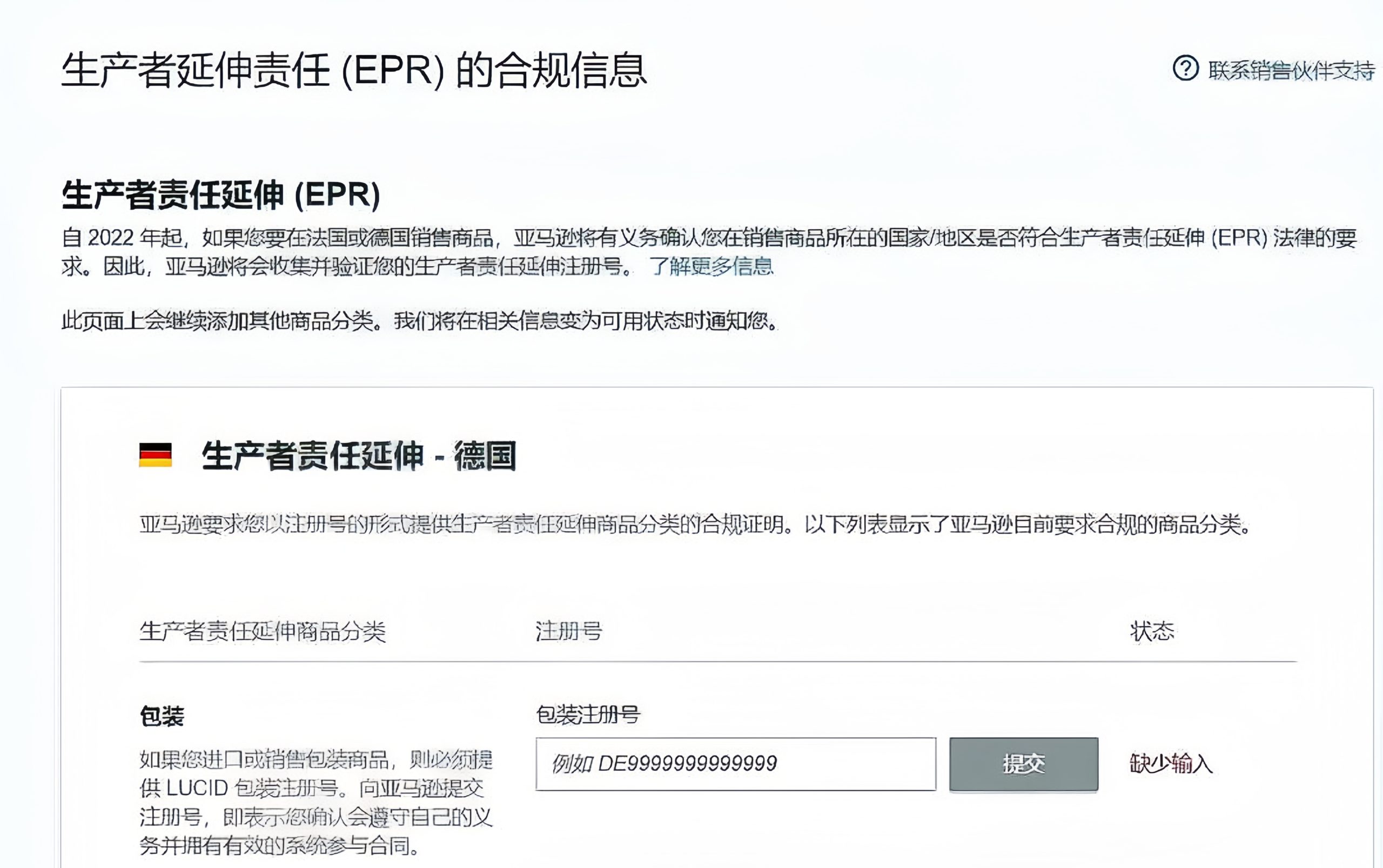Click the paragraph 亚马逊要求您以注册号的形式

tap(695, 524)
